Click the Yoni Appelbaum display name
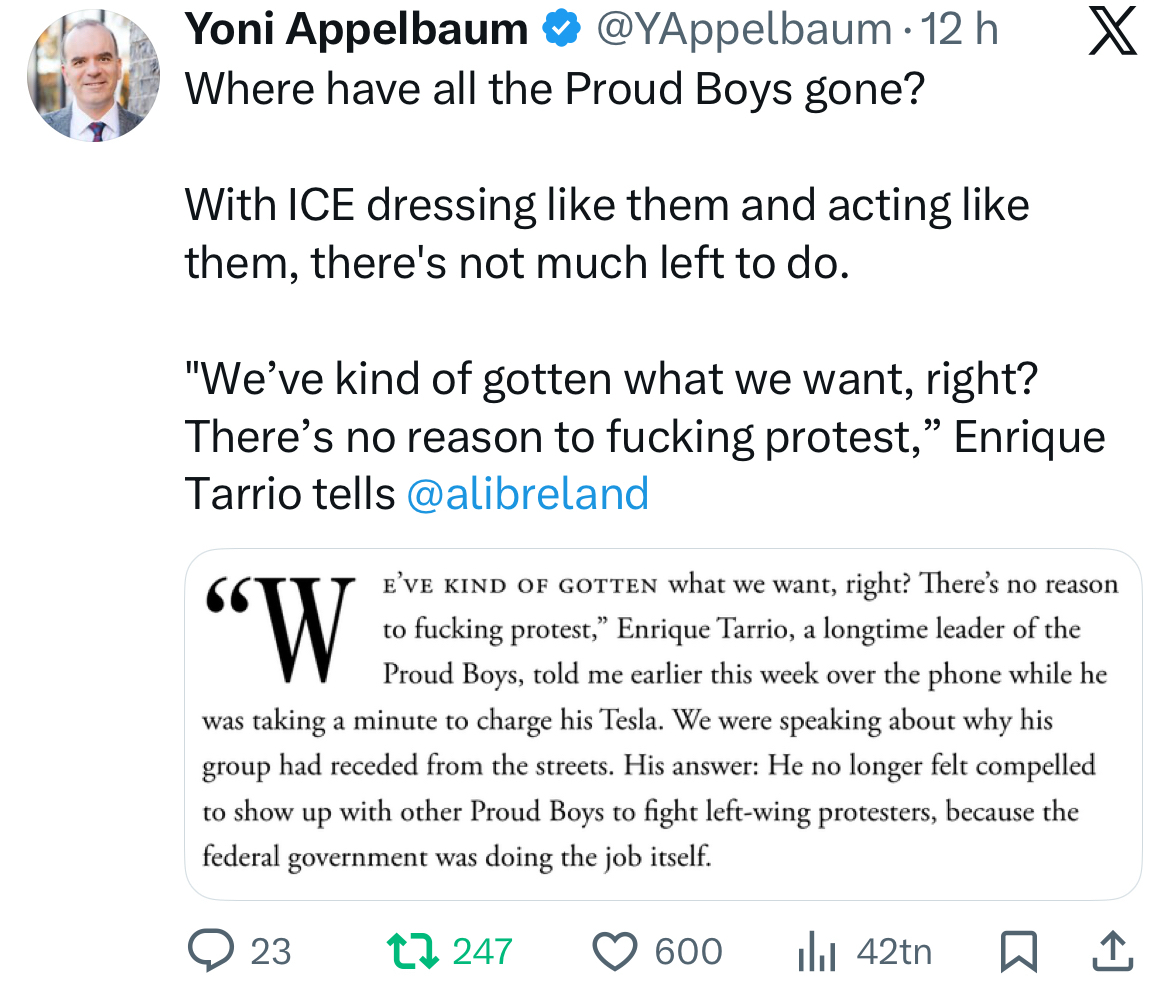Screen dimensions: 1170x987 pos(357,32)
